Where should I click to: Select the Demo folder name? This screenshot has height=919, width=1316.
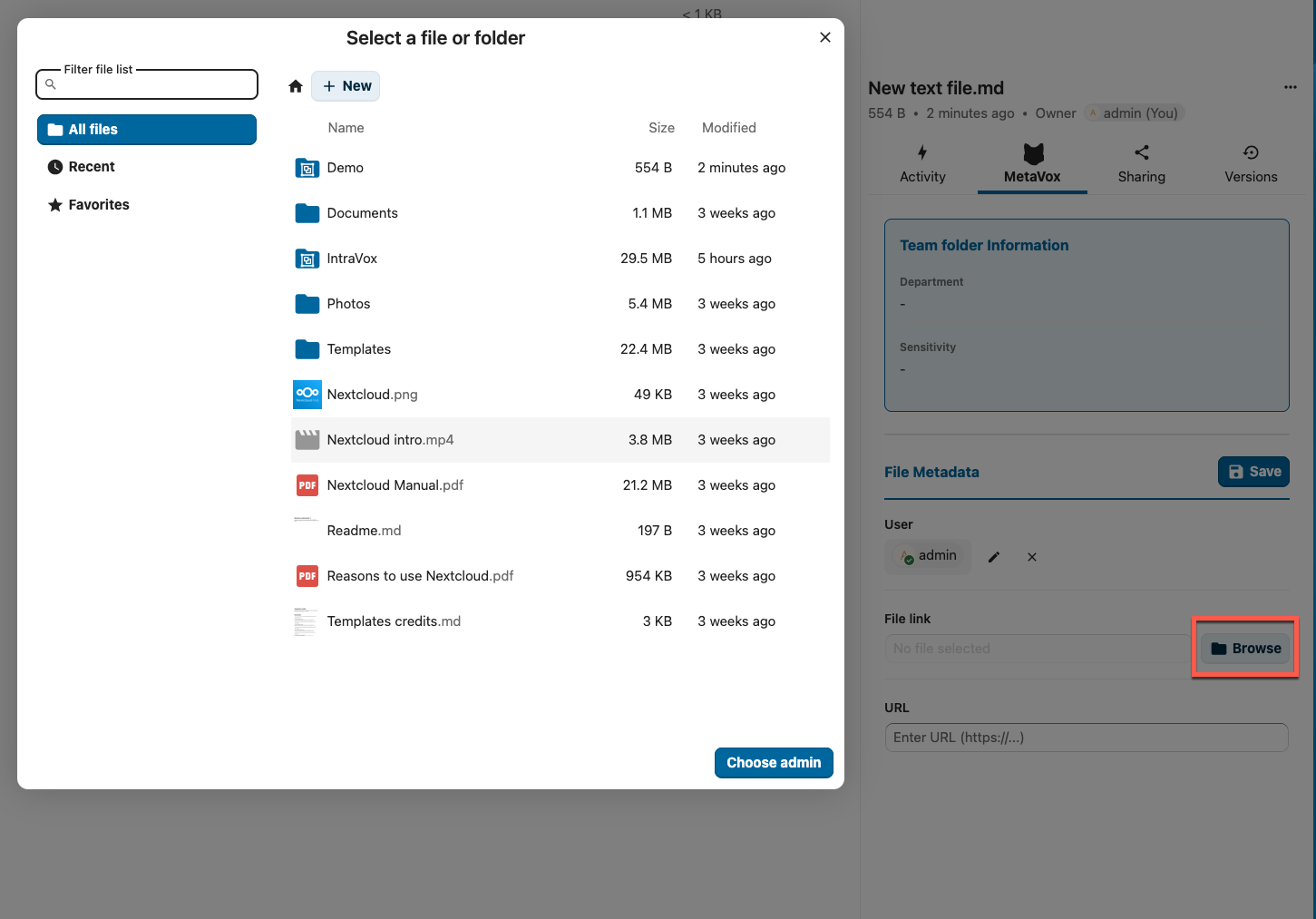pyautogui.click(x=345, y=168)
